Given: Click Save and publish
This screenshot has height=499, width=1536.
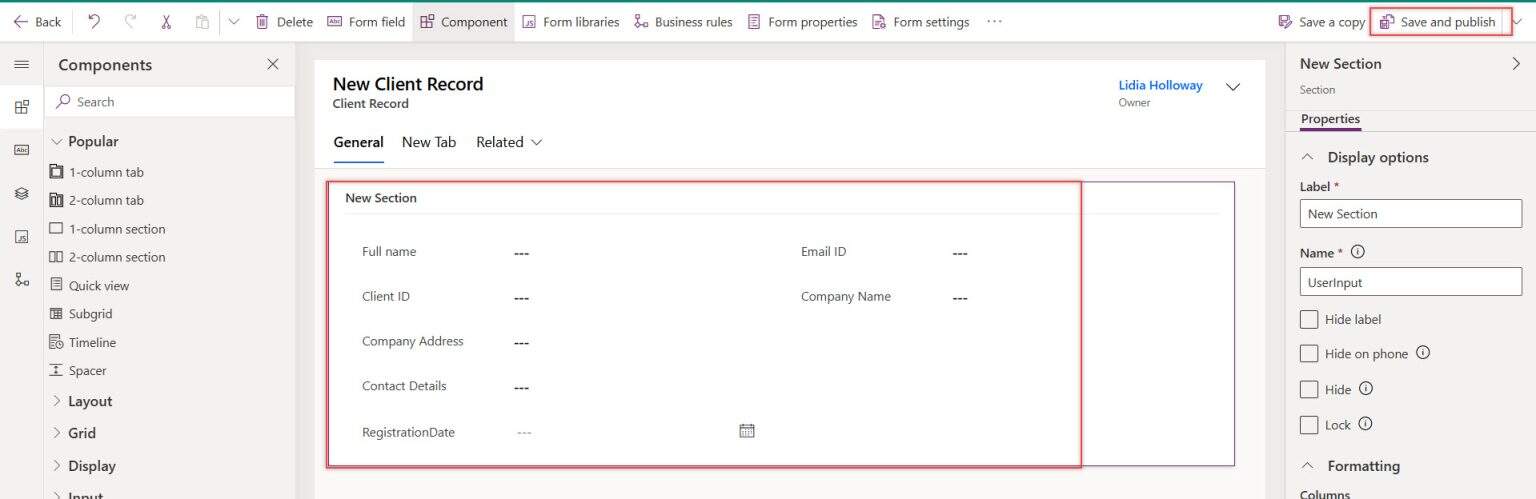Looking at the screenshot, I should [1439, 21].
